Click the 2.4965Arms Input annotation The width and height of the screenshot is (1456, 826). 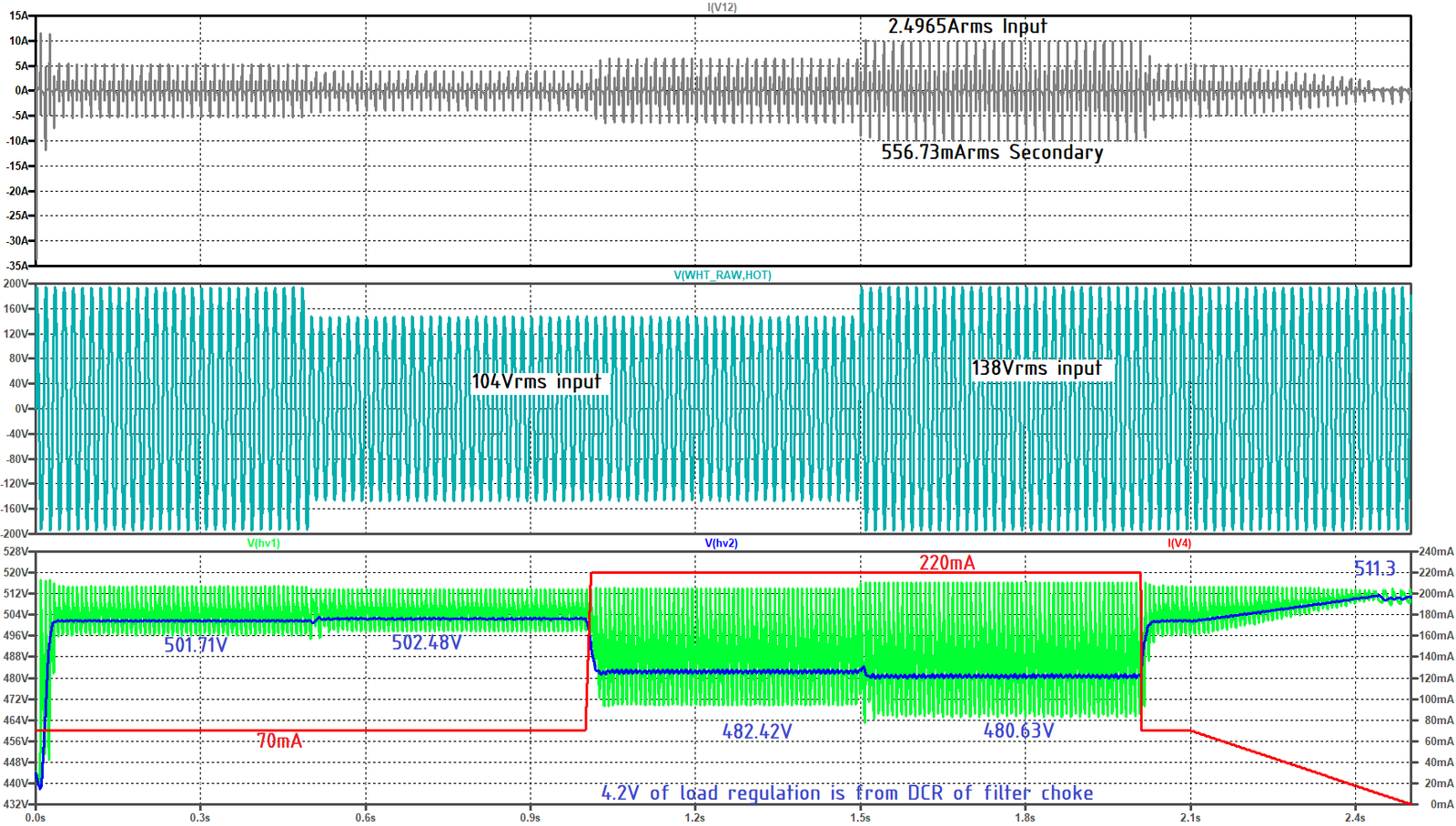[967, 26]
